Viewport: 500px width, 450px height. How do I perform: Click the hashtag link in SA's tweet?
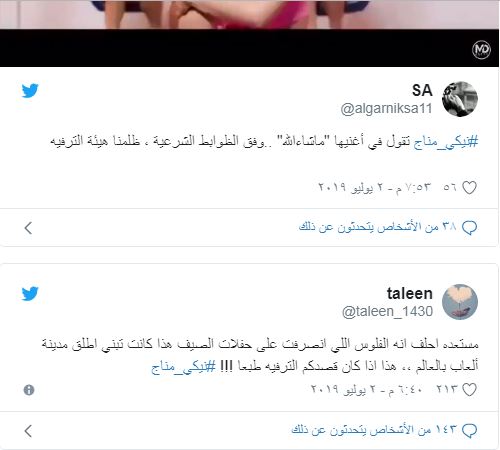[x=446, y=141]
